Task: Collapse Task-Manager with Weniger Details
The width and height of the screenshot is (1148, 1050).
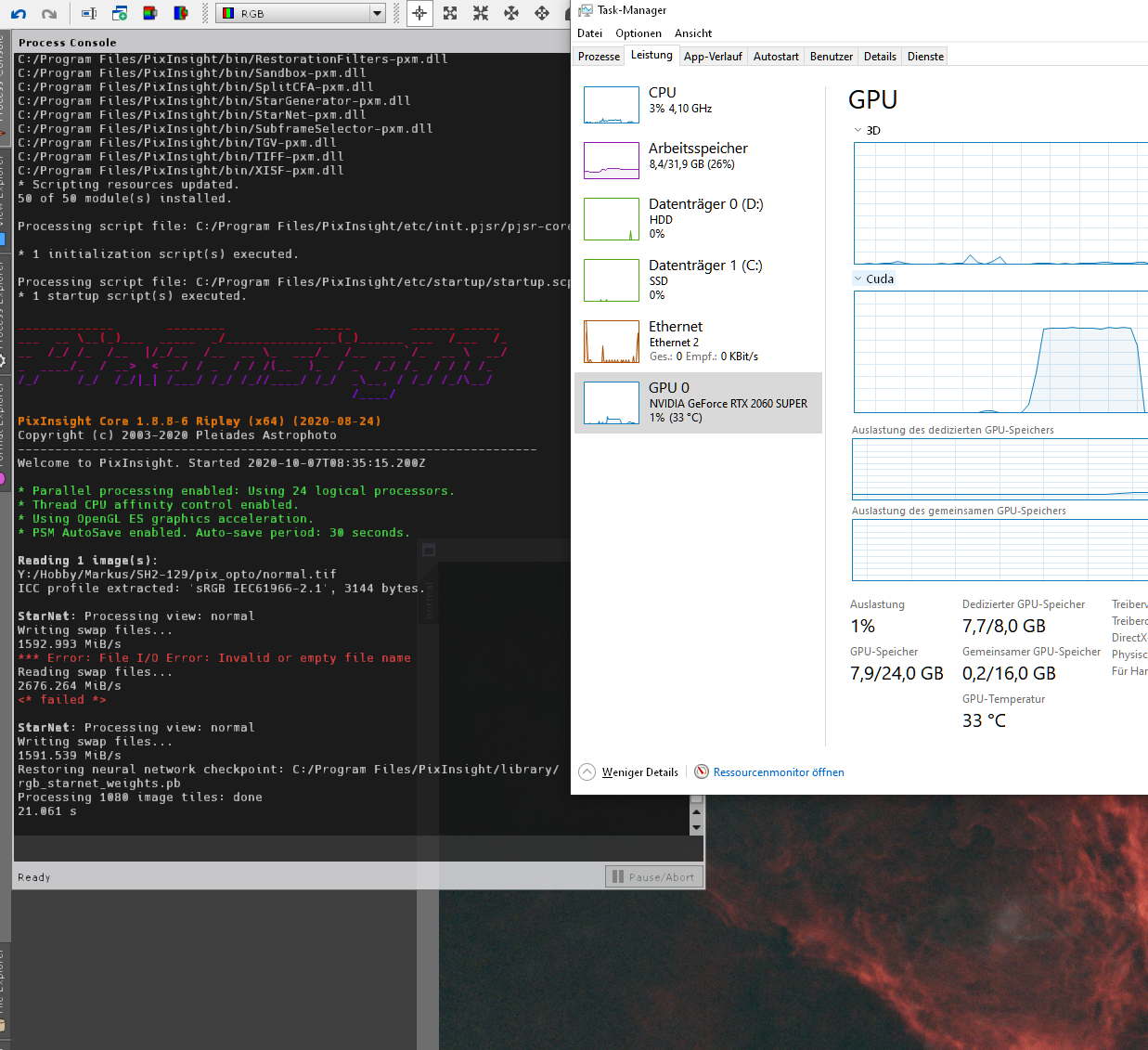Action: coord(639,772)
